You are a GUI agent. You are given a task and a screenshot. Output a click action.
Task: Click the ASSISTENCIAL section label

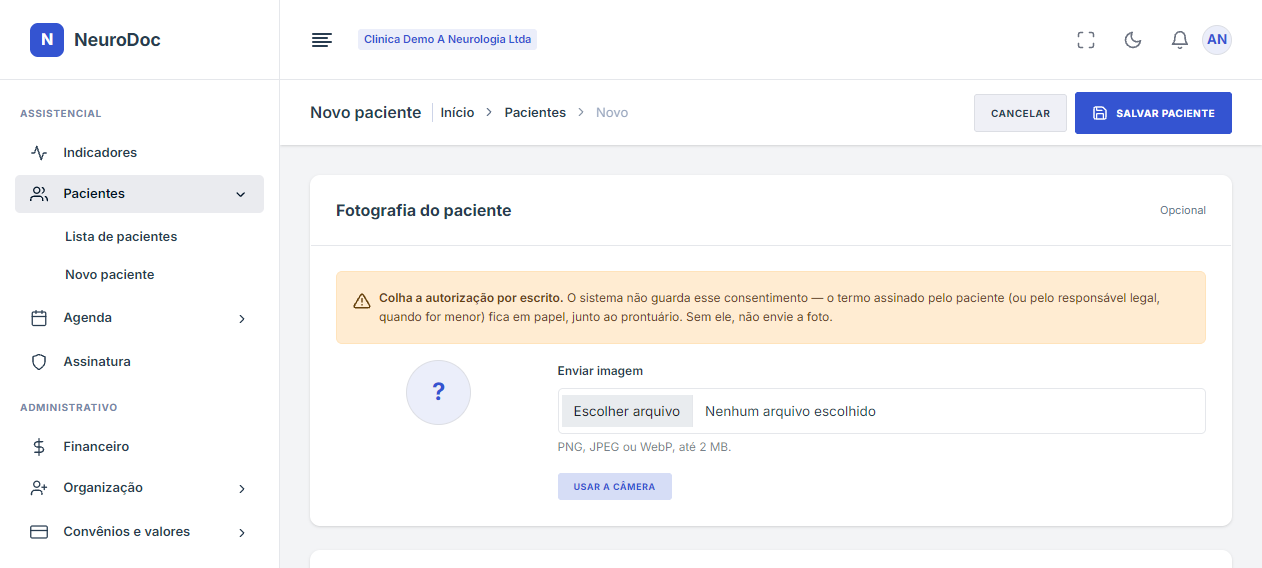click(61, 114)
